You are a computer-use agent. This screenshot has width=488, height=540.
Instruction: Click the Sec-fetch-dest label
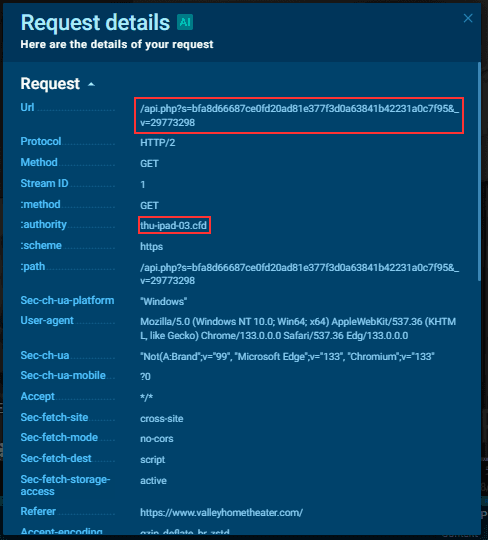(56, 458)
